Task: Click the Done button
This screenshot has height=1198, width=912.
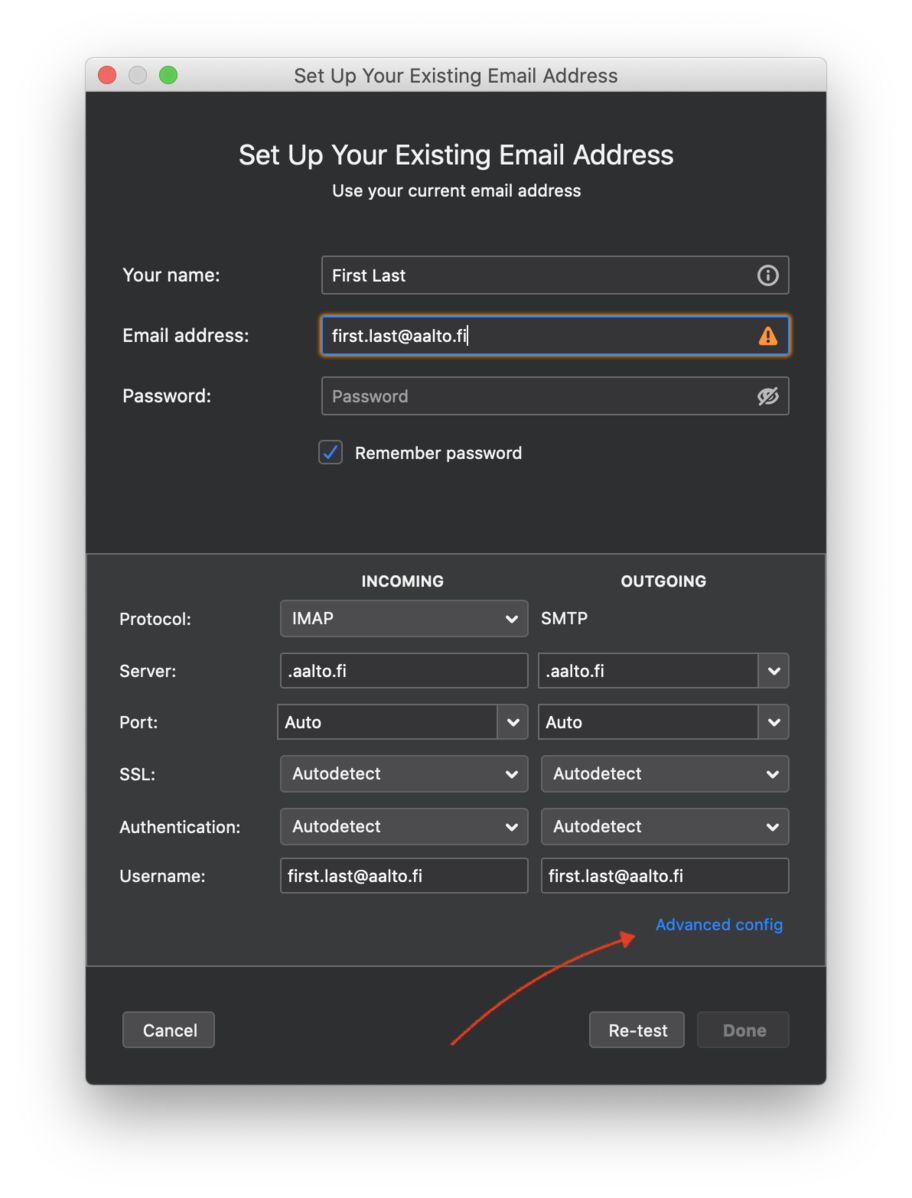Action: click(x=744, y=1030)
